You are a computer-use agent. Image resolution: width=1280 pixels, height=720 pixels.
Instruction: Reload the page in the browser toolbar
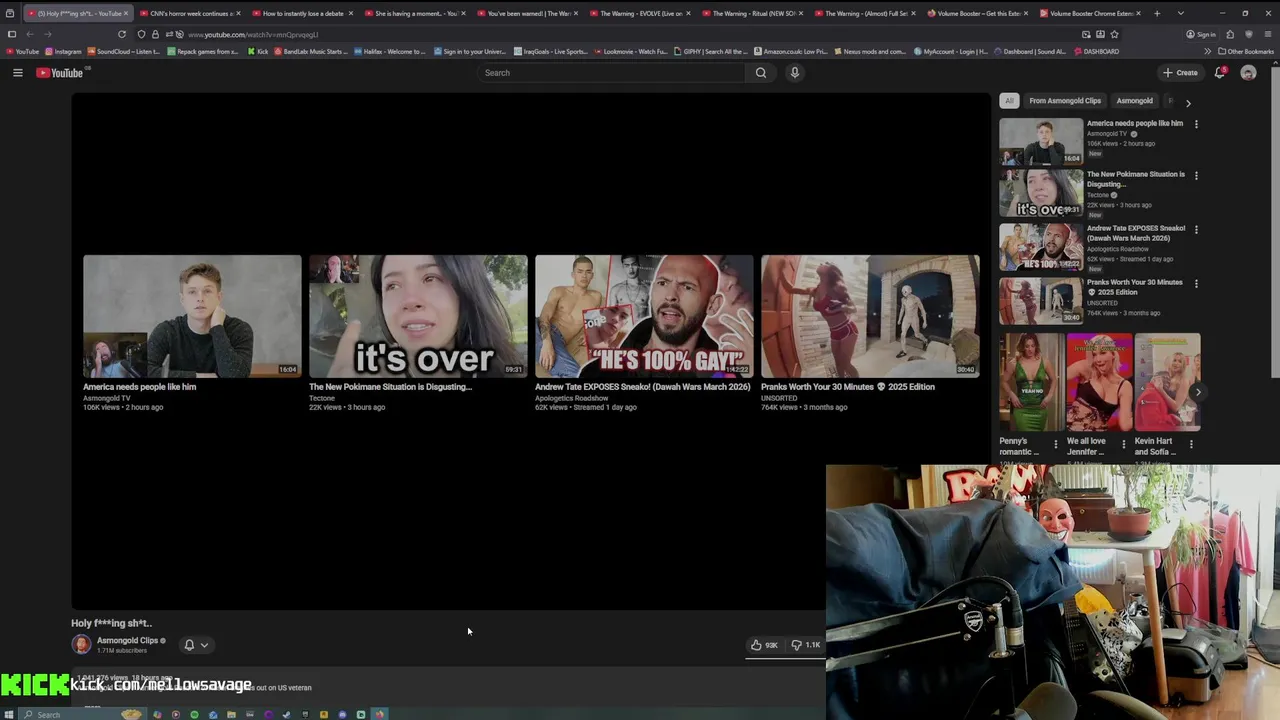(122, 34)
